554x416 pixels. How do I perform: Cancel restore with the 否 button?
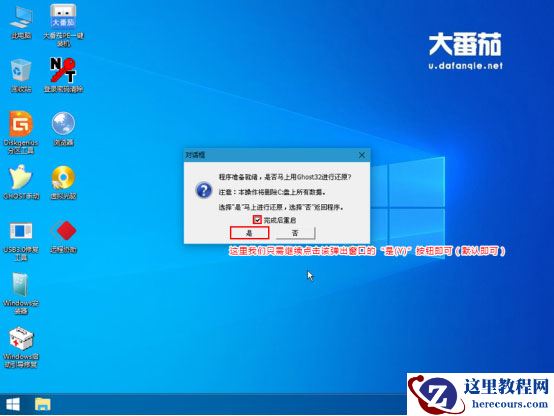click(295, 233)
